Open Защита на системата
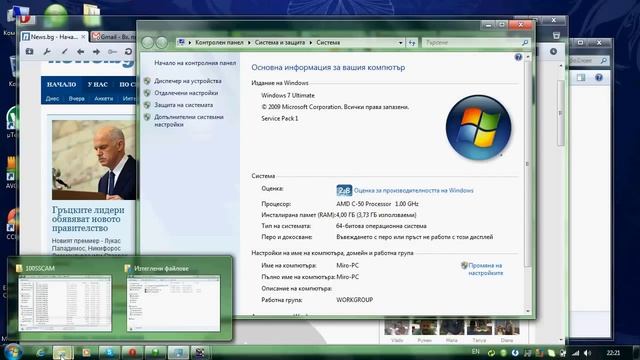This screenshot has width=640, height=360. (184, 105)
